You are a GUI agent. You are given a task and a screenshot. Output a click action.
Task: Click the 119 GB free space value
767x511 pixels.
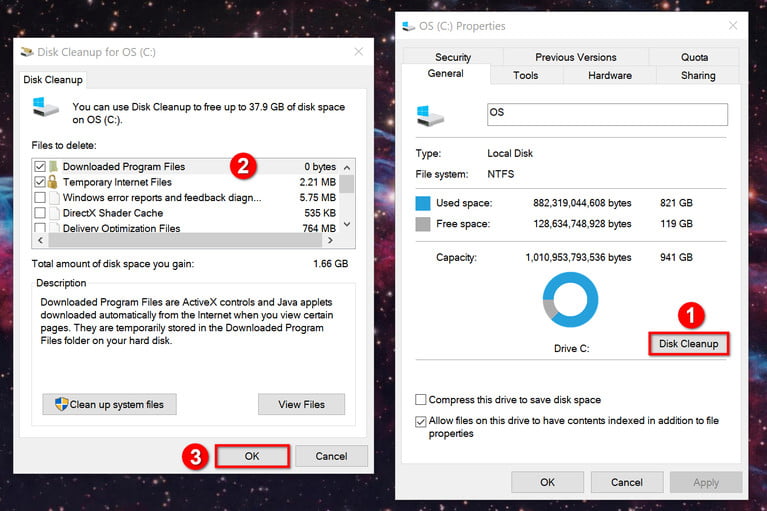[x=676, y=224]
